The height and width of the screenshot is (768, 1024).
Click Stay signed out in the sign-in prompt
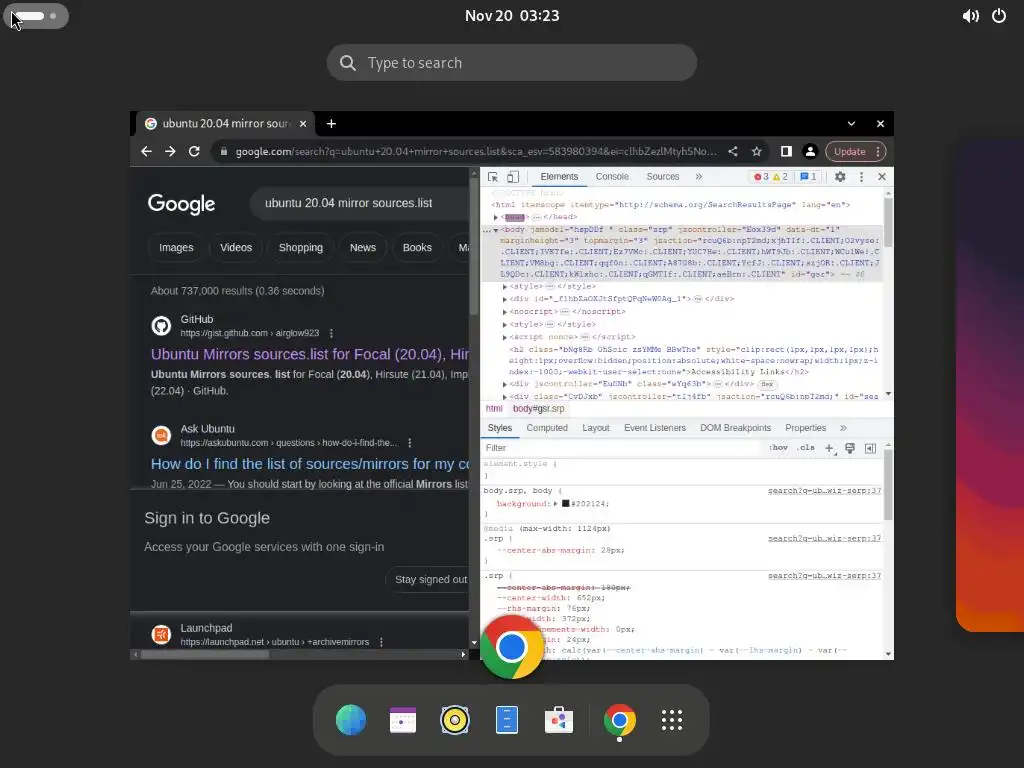tap(428, 579)
